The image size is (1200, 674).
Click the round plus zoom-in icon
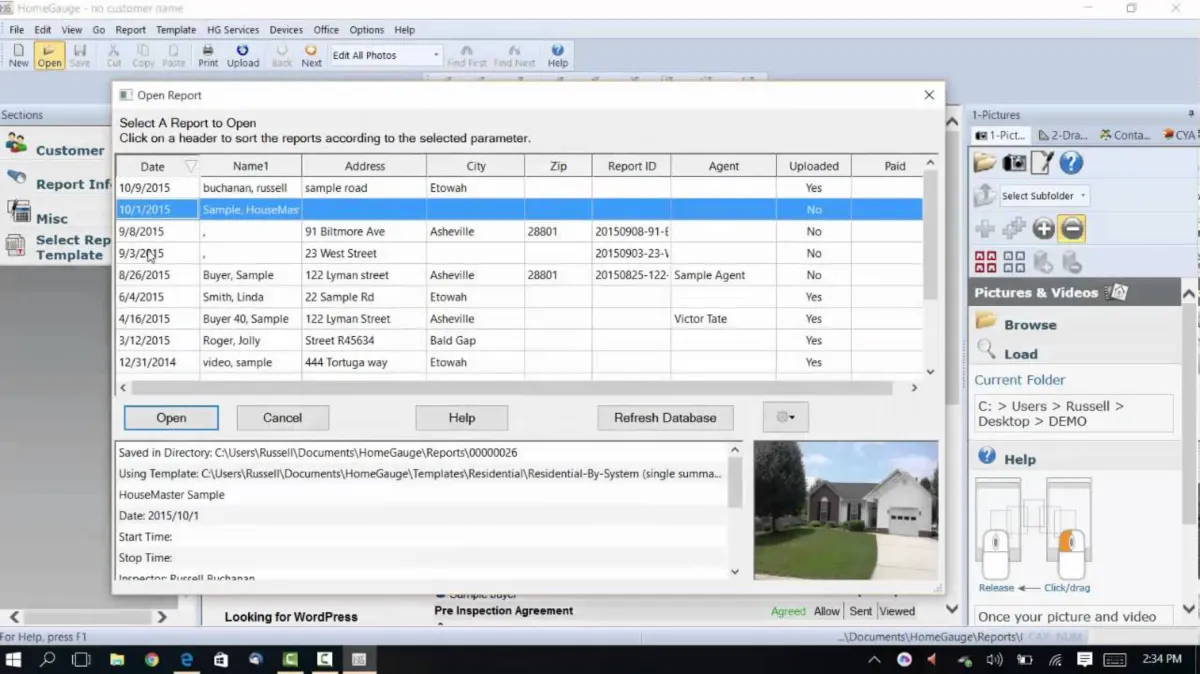[1043, 229]
